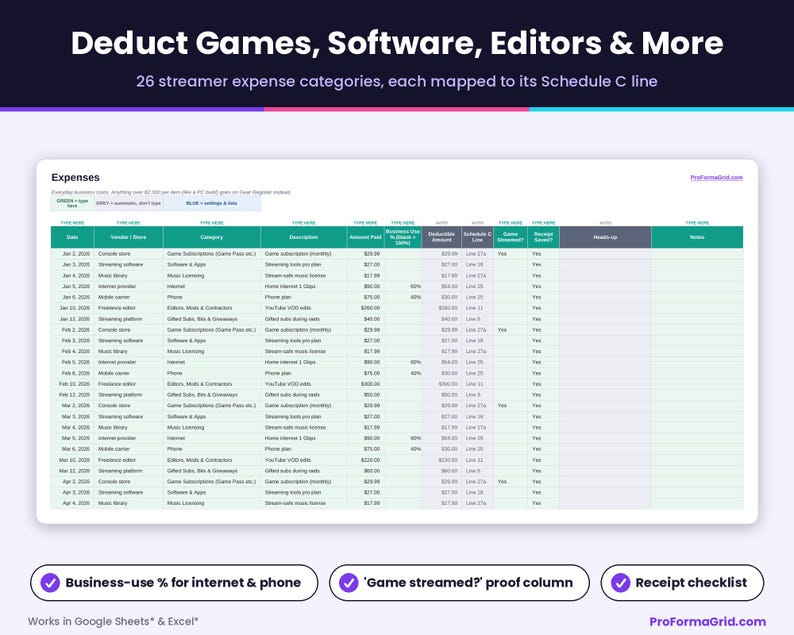Viewport: 794px width, 635px height.
Task: Click the 'Works in Google Sheets* & Excel*' footer text
Action: pos(113,621)
